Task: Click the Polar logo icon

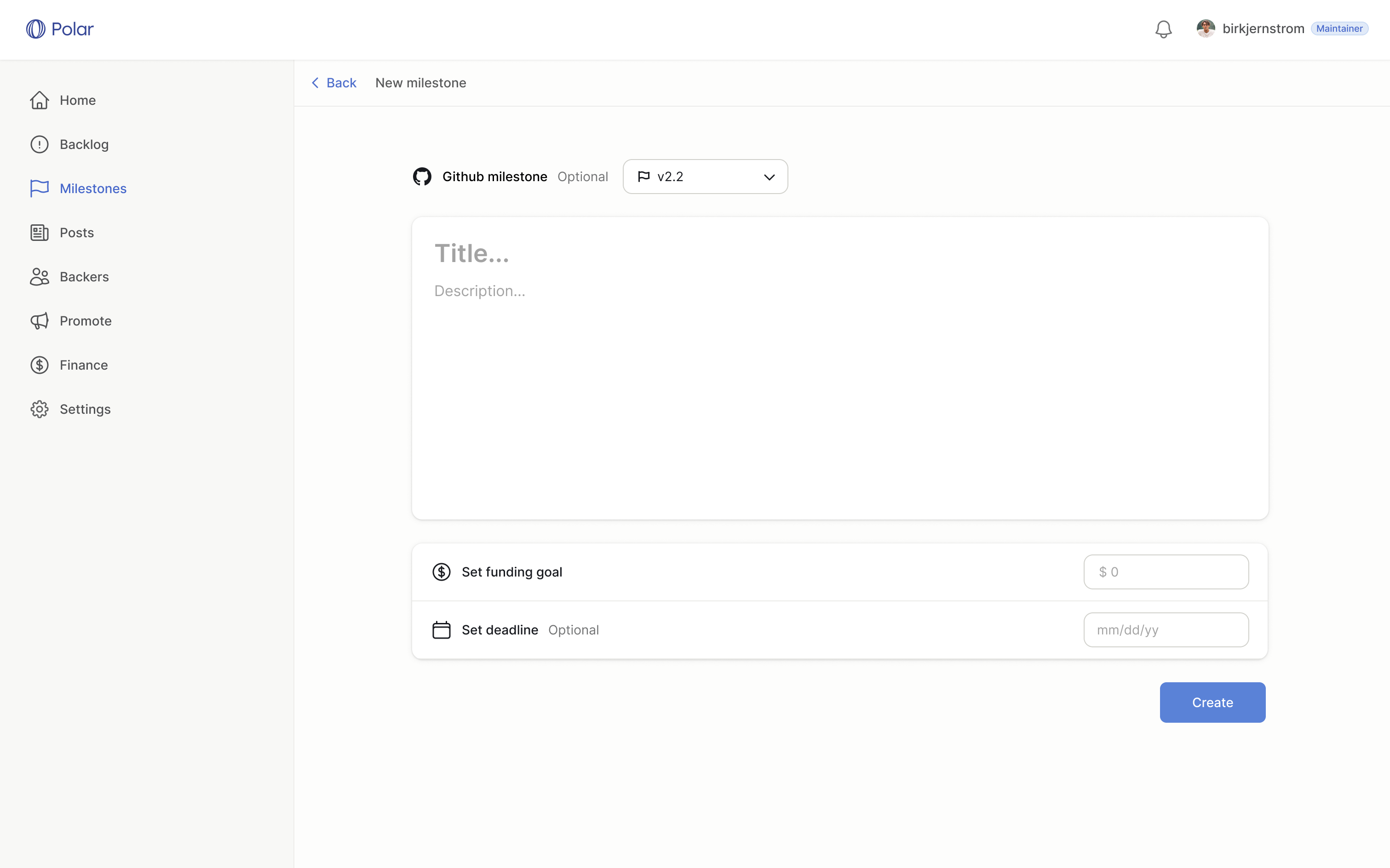Action: point(35,29)
